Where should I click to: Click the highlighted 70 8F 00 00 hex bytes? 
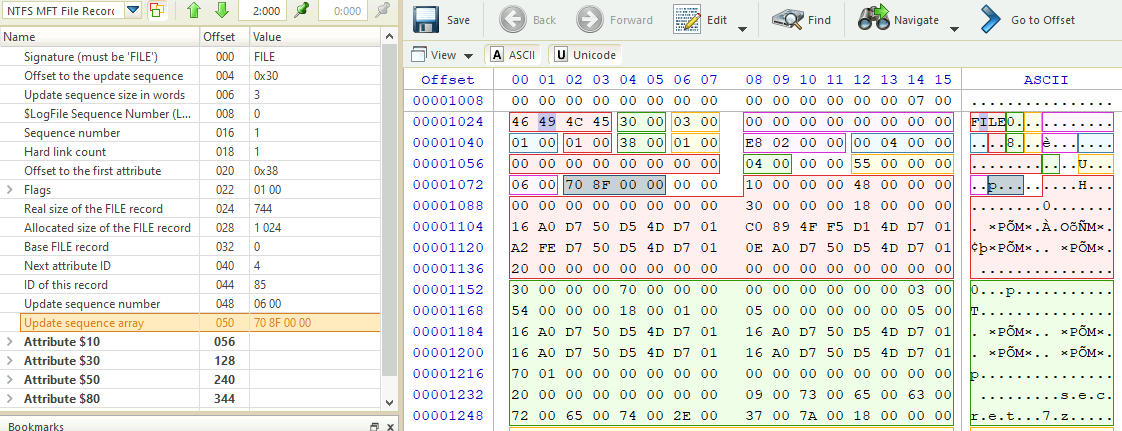point(614,185)
